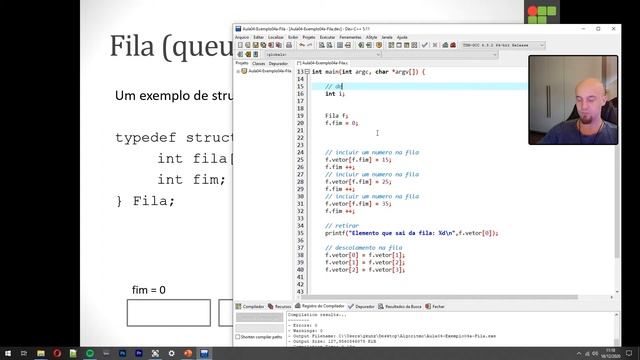Open the Arquivo menu

242,37
